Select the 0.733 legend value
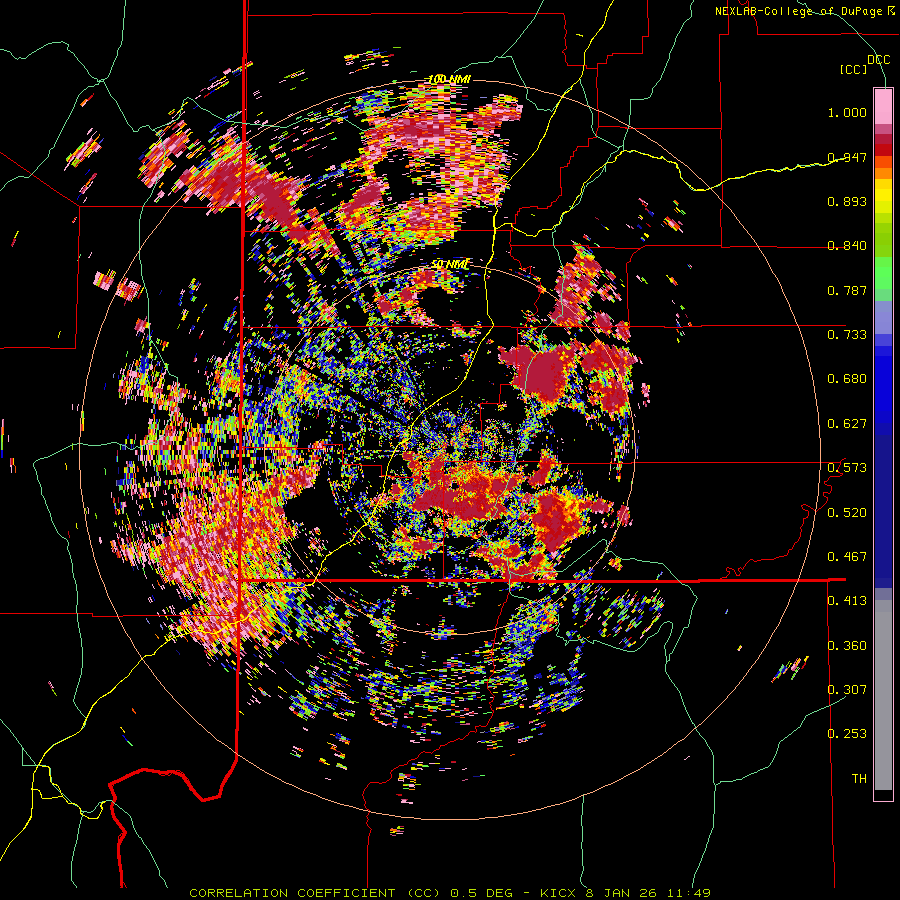The height and width of the screenshot is (900, 900). [x=847, y=335]
